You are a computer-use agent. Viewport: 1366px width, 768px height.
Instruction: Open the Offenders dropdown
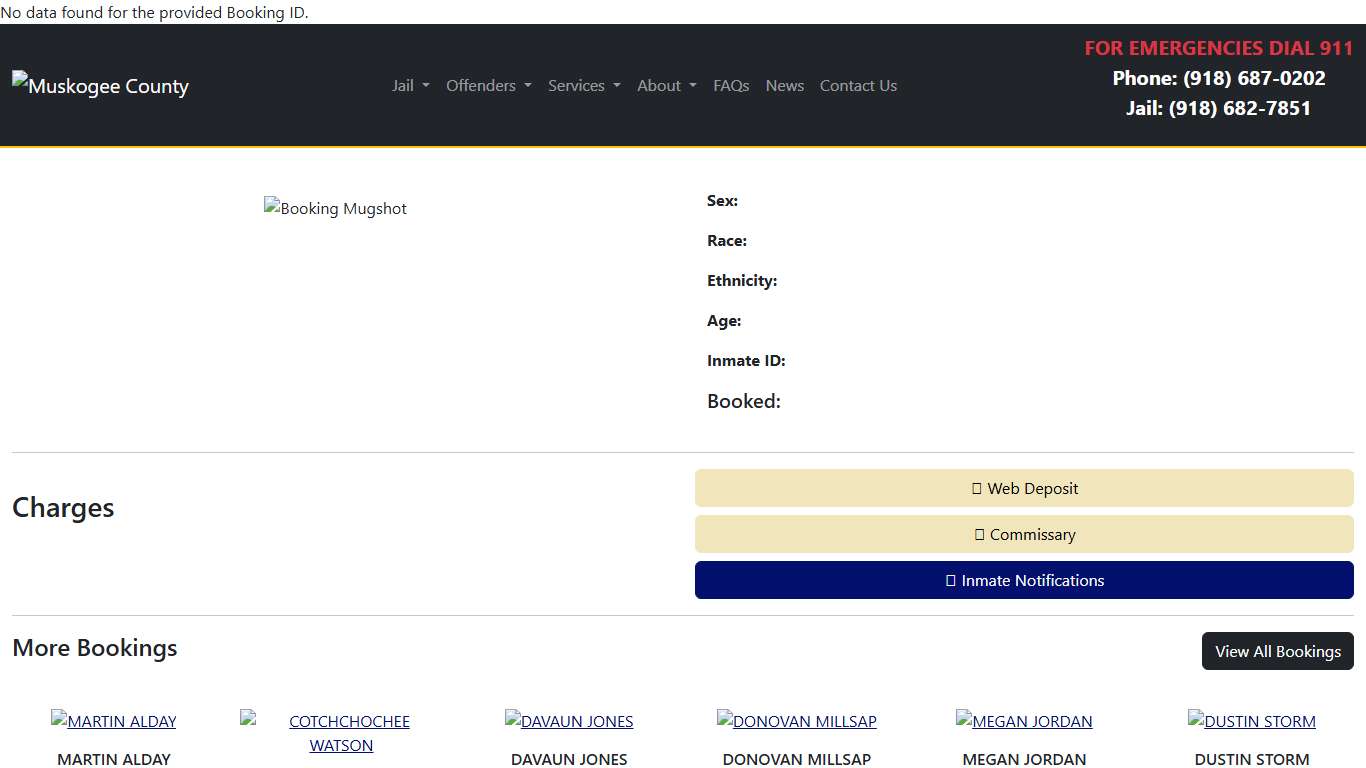tap(488, 85)
